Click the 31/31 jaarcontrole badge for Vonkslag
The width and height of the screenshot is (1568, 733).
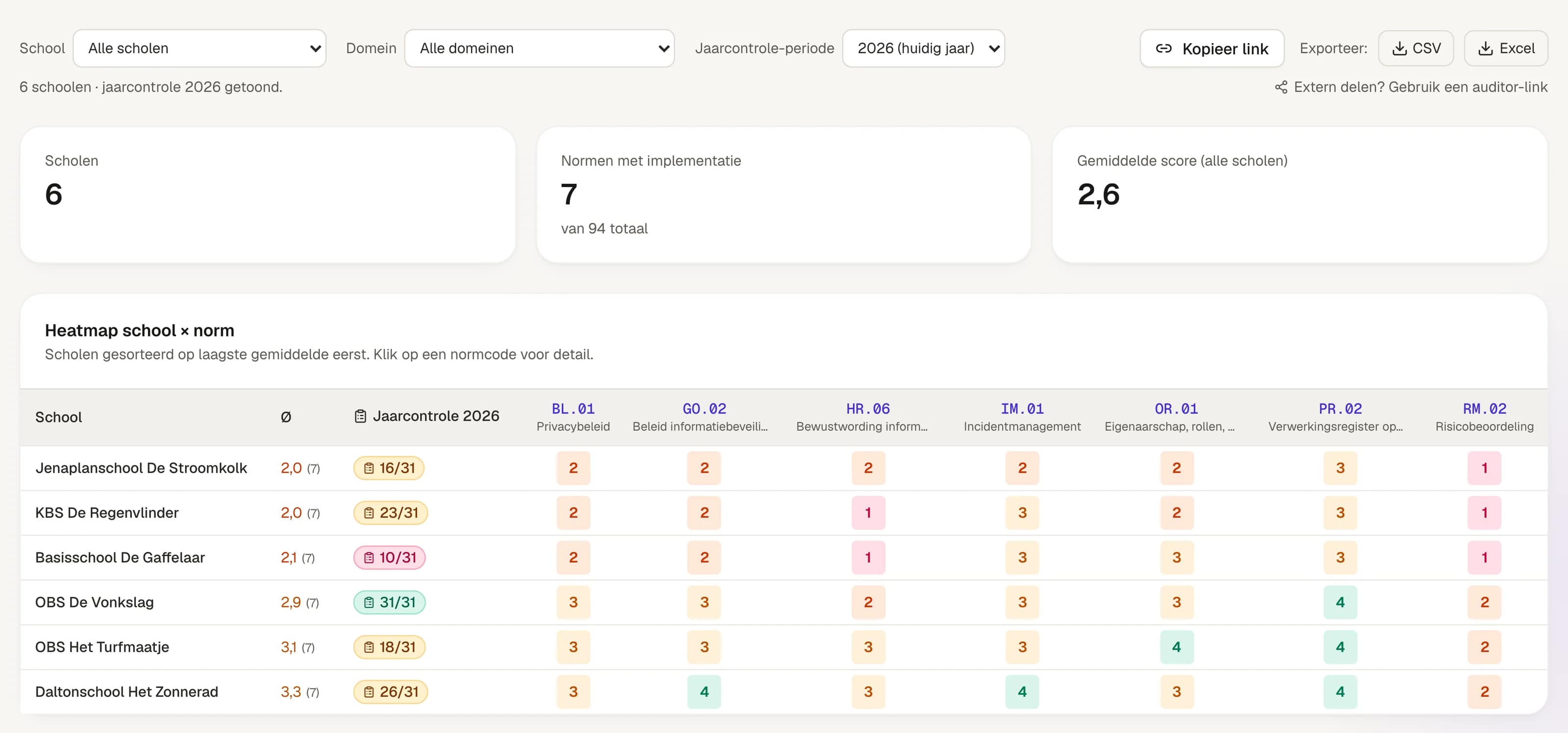pos(390,603)
